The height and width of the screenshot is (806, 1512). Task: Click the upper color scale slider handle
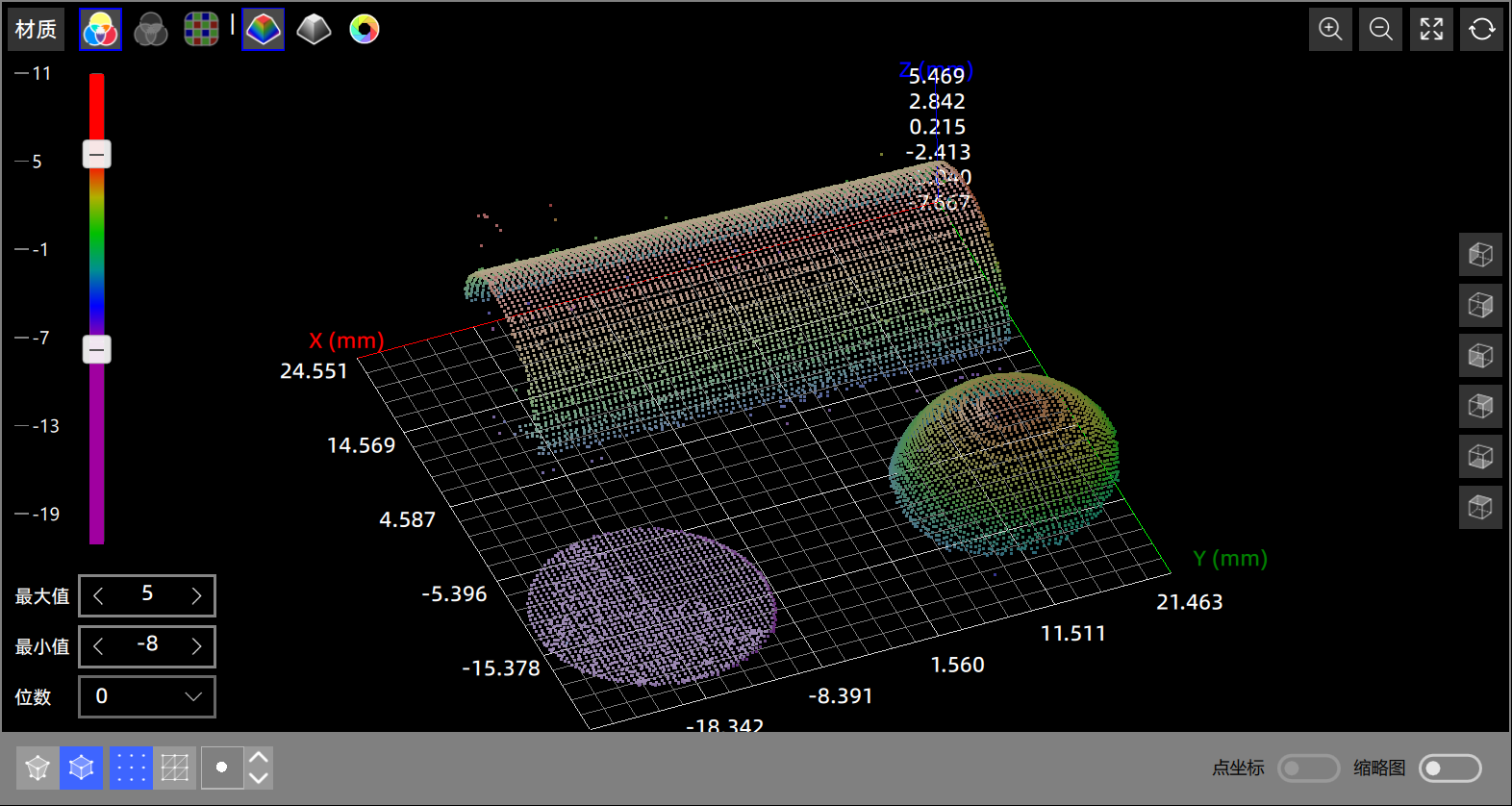(x=96, y=154)
